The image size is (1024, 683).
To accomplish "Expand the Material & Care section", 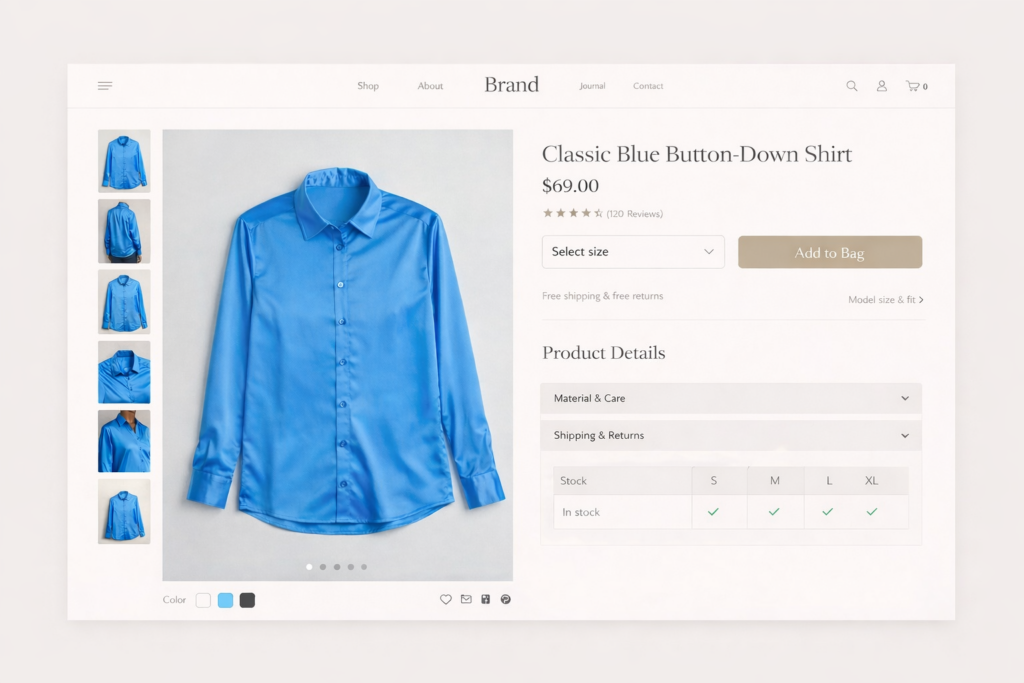I will point(730,398).
